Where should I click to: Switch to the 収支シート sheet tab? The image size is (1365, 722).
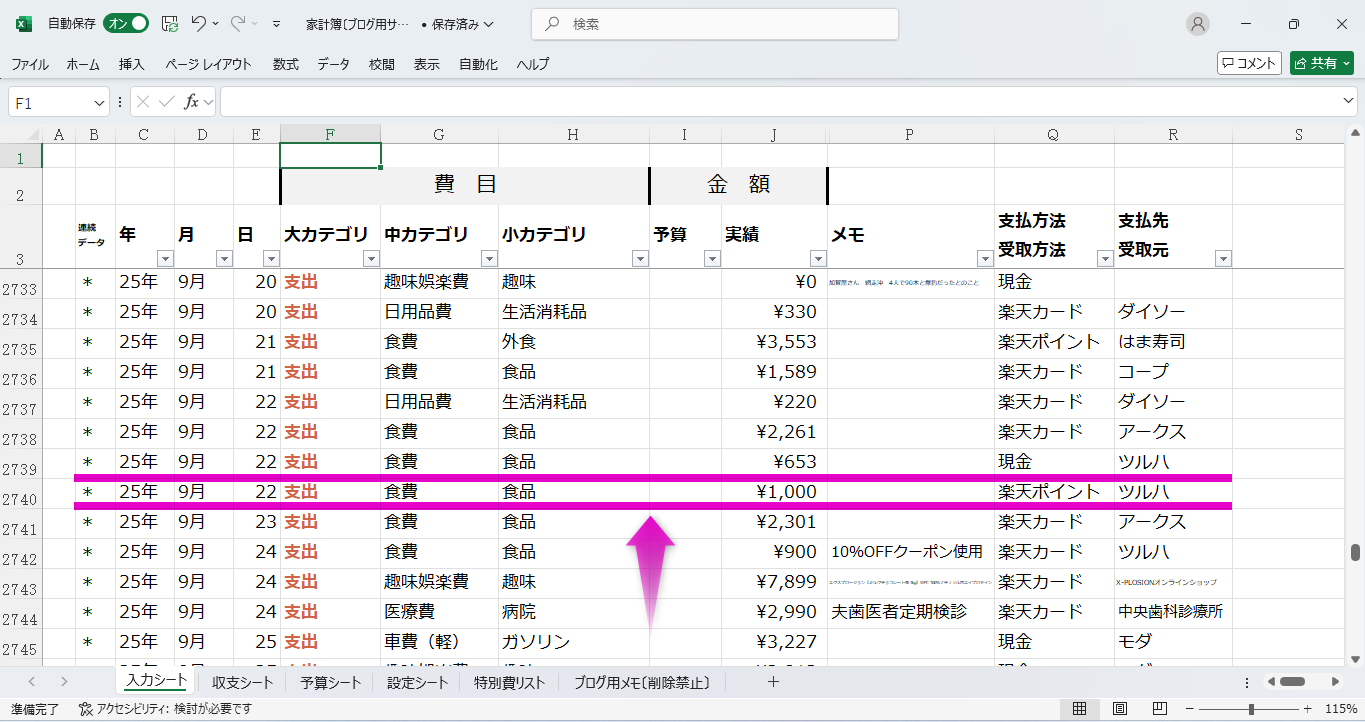[x=242, y=683]
